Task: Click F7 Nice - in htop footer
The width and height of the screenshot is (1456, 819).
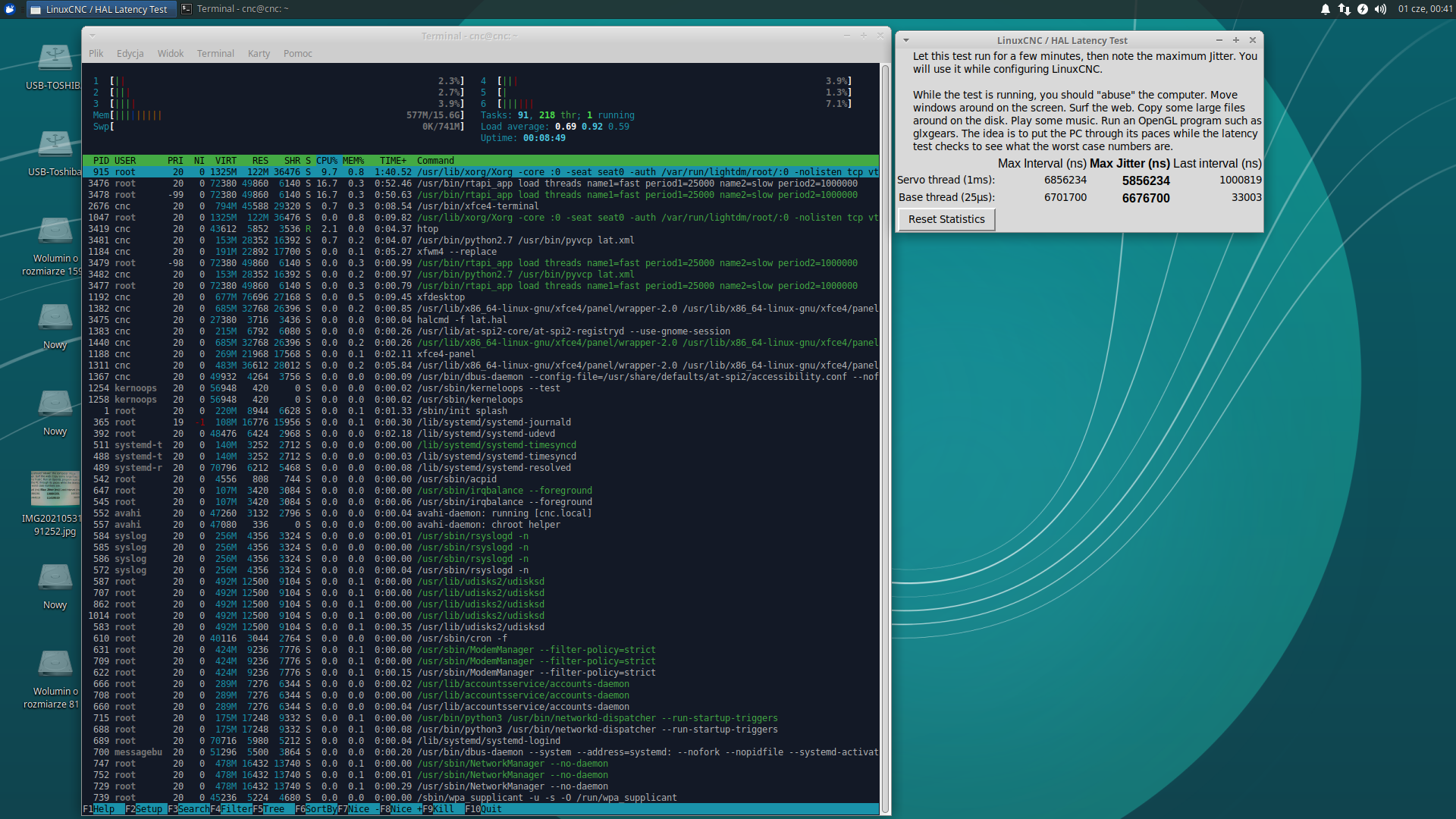Action: point(359,809)
